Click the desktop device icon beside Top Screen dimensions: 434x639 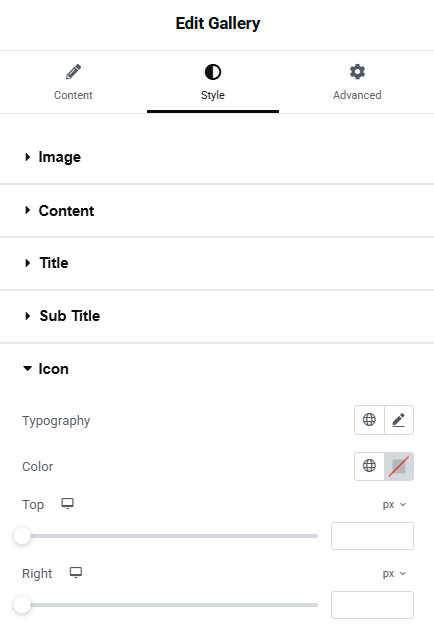tap(68, 504)
